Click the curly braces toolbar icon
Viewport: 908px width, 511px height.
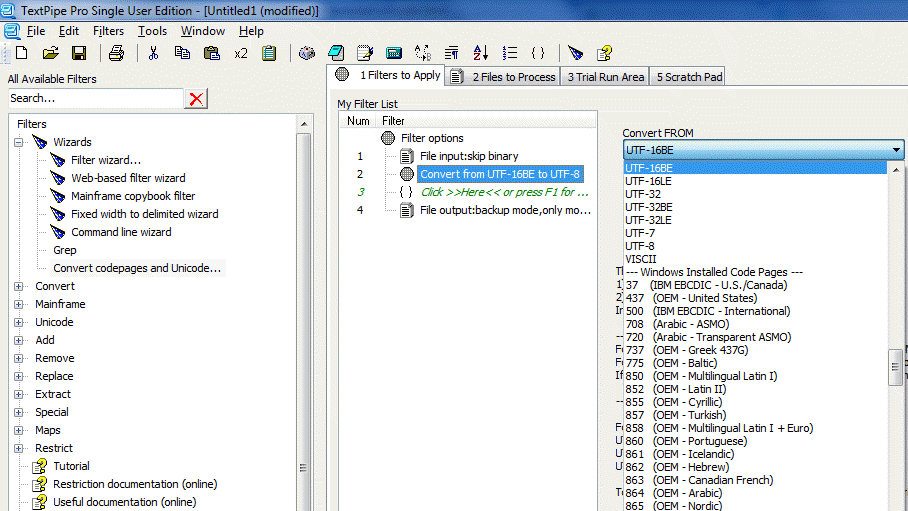click(538, 53)
